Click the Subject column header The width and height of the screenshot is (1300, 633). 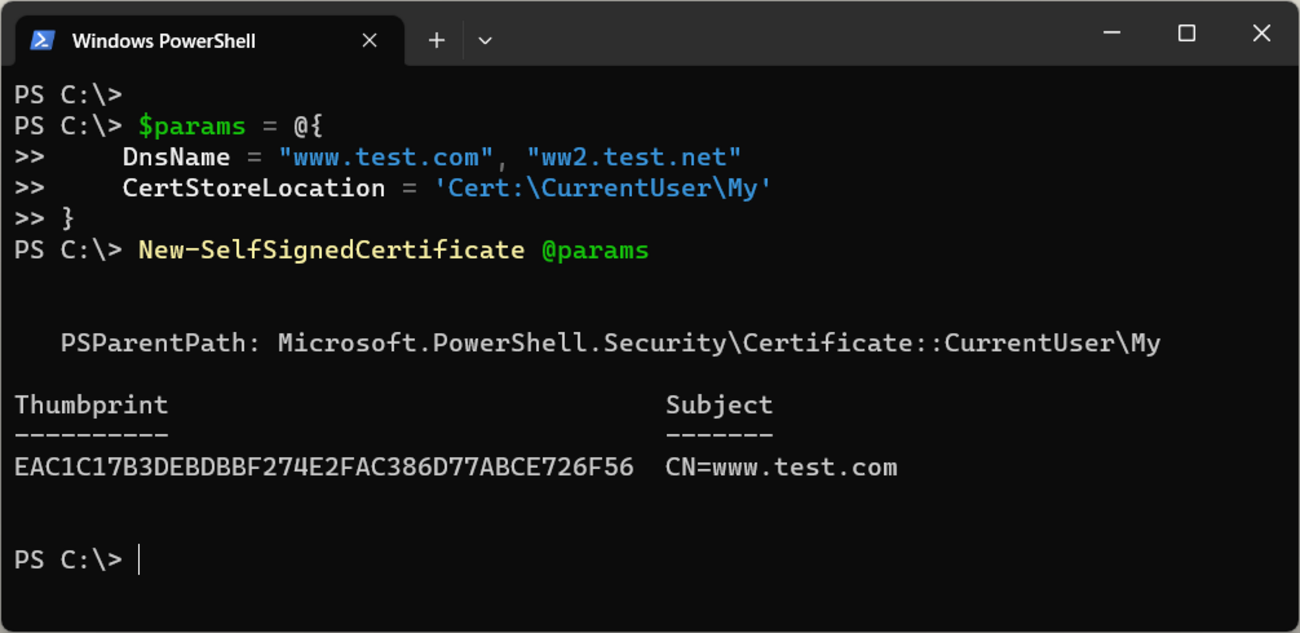coord(719,405)
